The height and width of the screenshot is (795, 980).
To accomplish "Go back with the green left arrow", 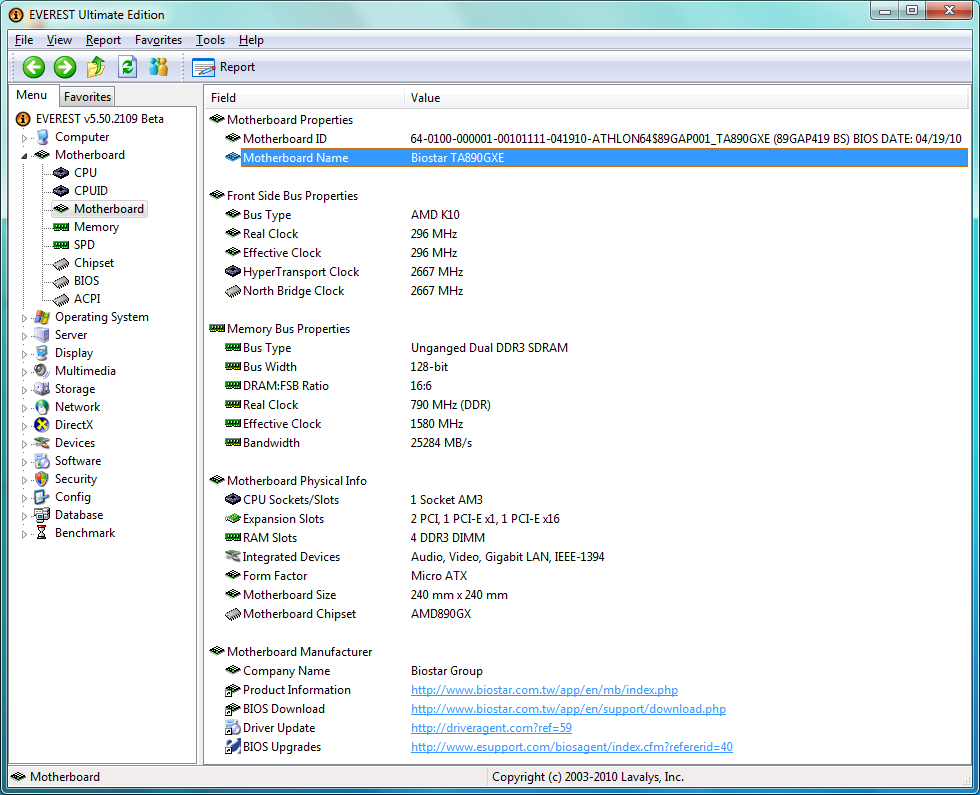I will click(34, 67).
